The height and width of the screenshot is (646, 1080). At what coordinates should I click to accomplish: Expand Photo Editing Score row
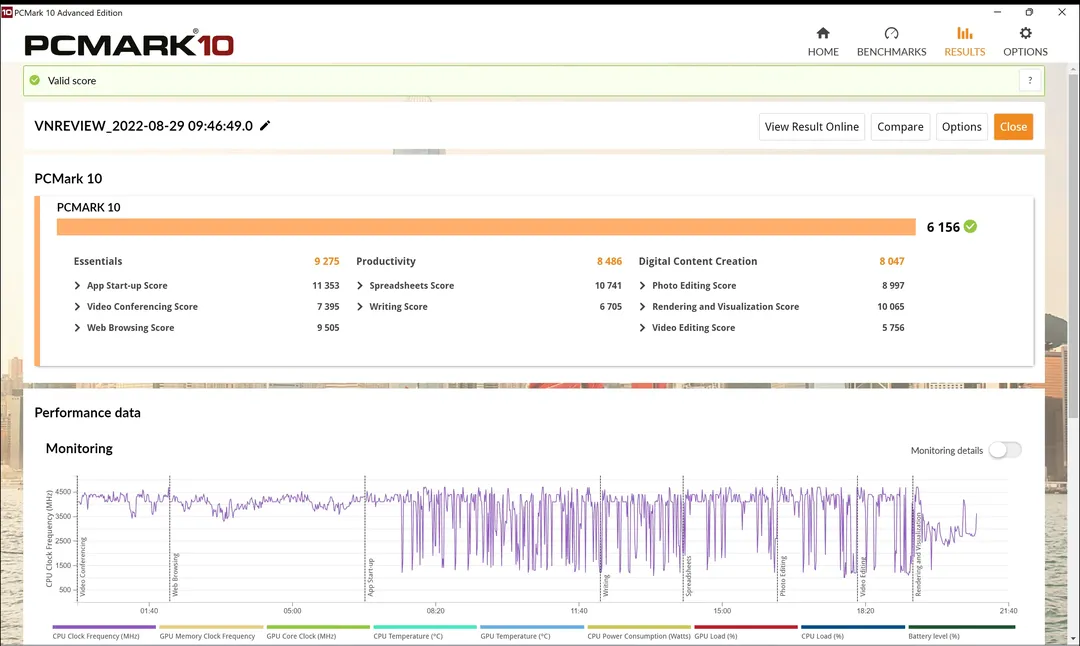point(643,286)
